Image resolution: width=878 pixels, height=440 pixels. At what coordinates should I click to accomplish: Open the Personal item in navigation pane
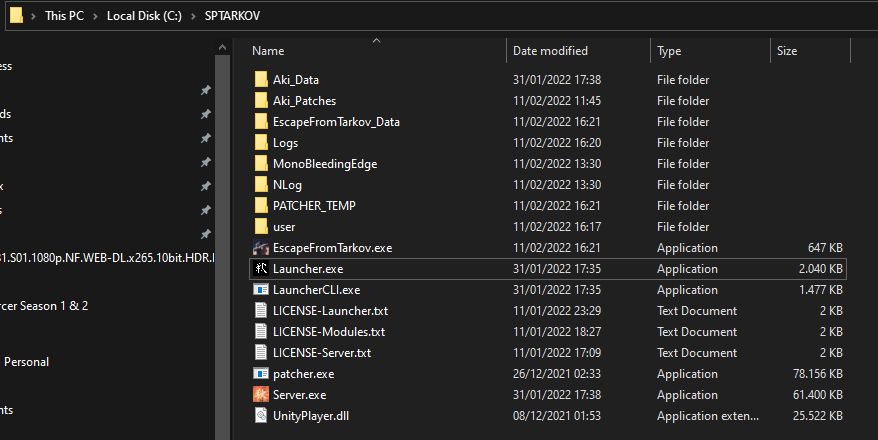point(26,362)
